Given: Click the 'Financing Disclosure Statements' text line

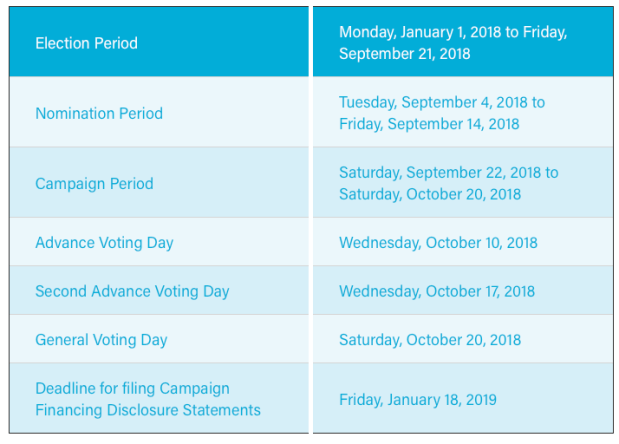Looking at the screenshot, I should click(x=147, y=410).
